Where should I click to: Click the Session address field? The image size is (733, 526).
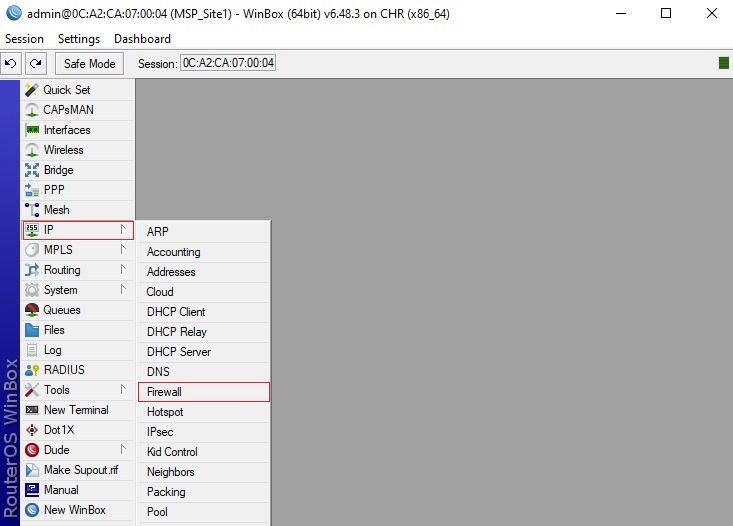tap(228, 63)
